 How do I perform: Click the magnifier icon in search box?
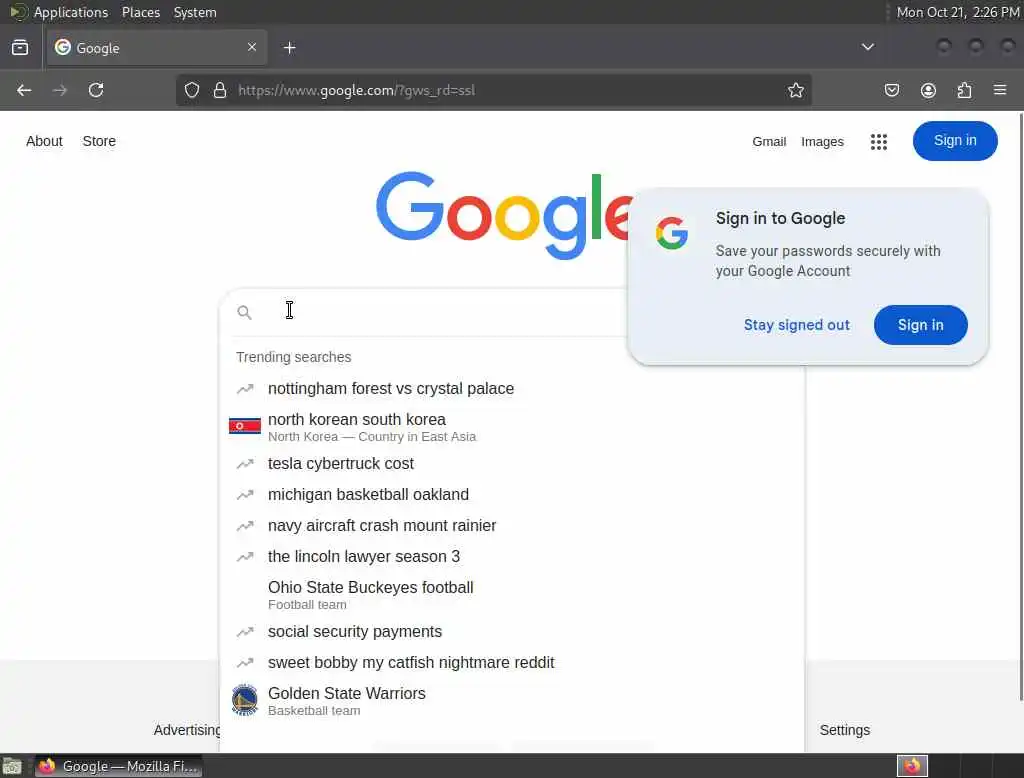pyautogui.click(x=244, y=313)
